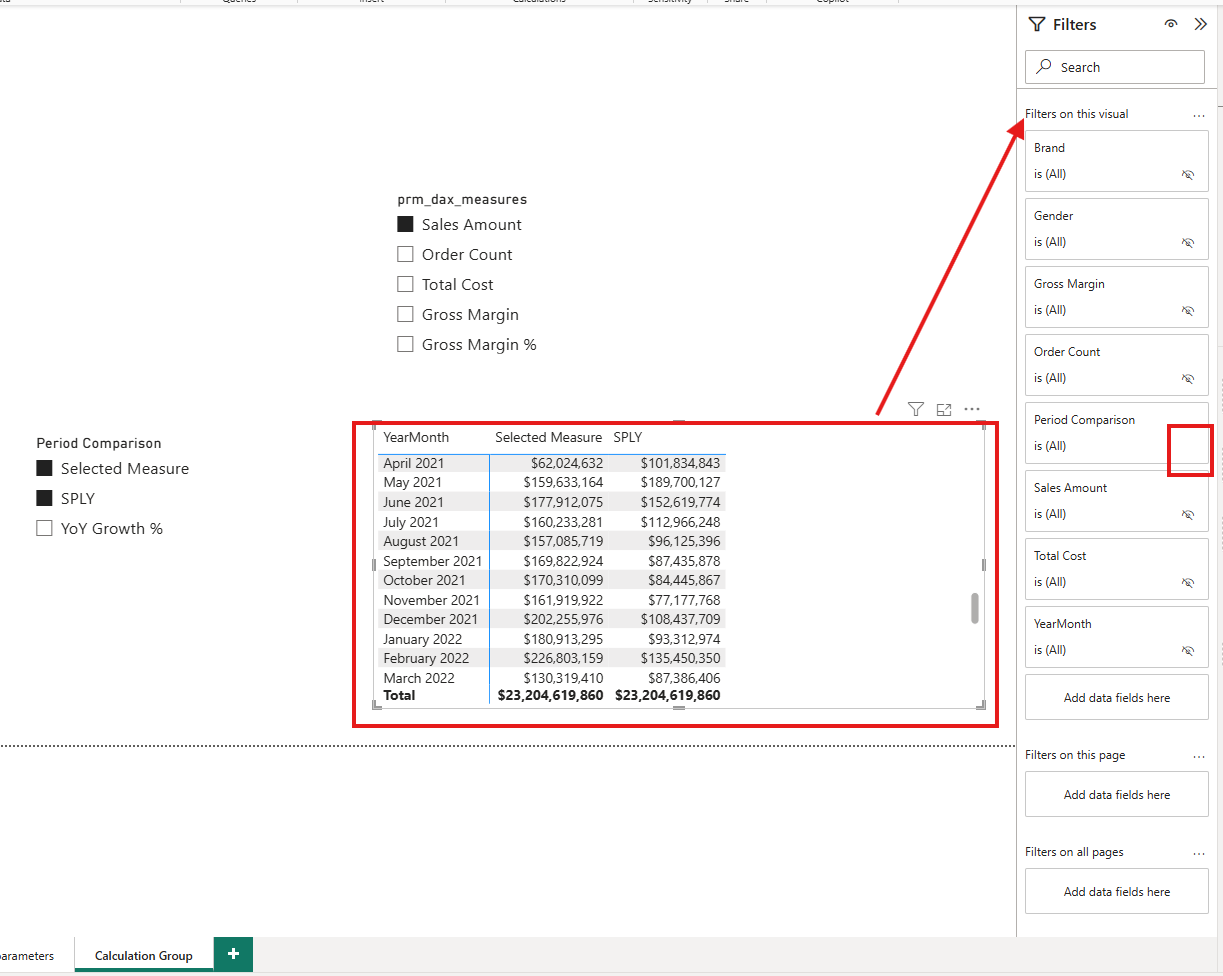1223x976 pixels.
Task: Click the $226,803,159 value for February 2022
Action: (563, 658)
